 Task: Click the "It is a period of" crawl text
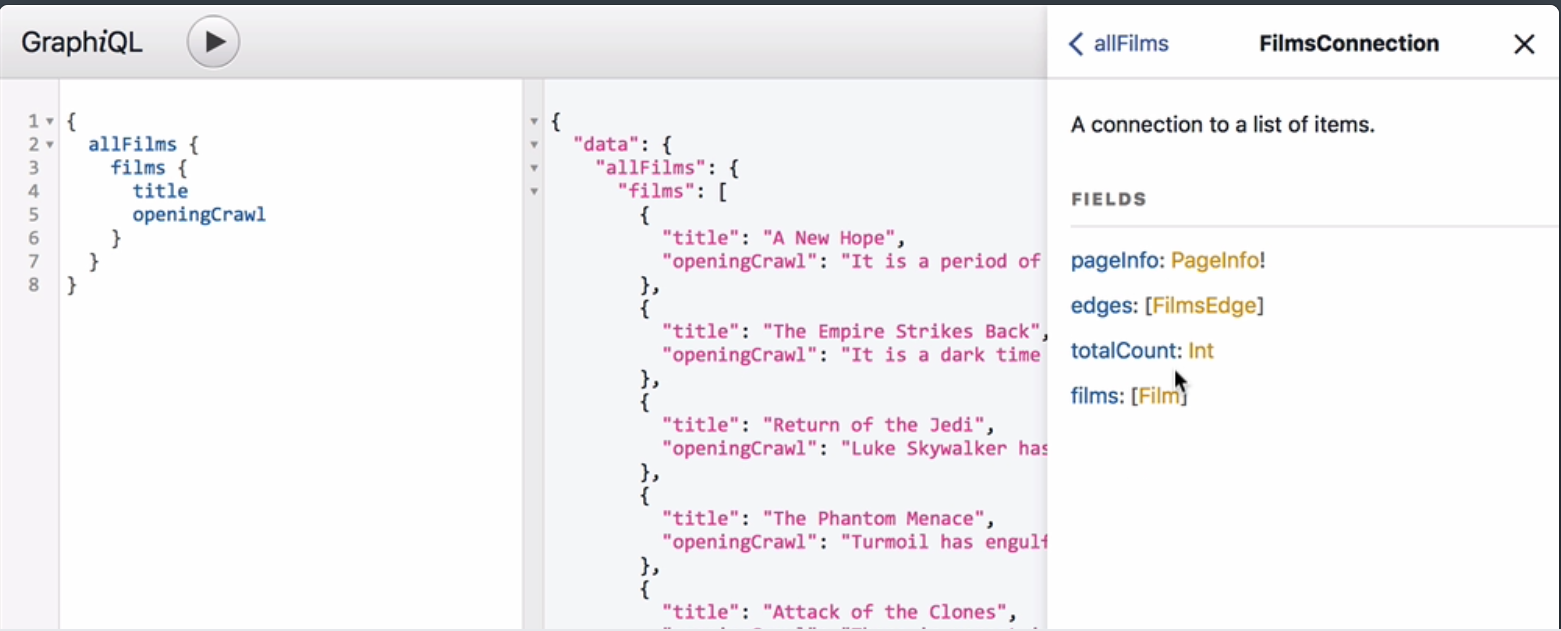click(x=943, y=261)
